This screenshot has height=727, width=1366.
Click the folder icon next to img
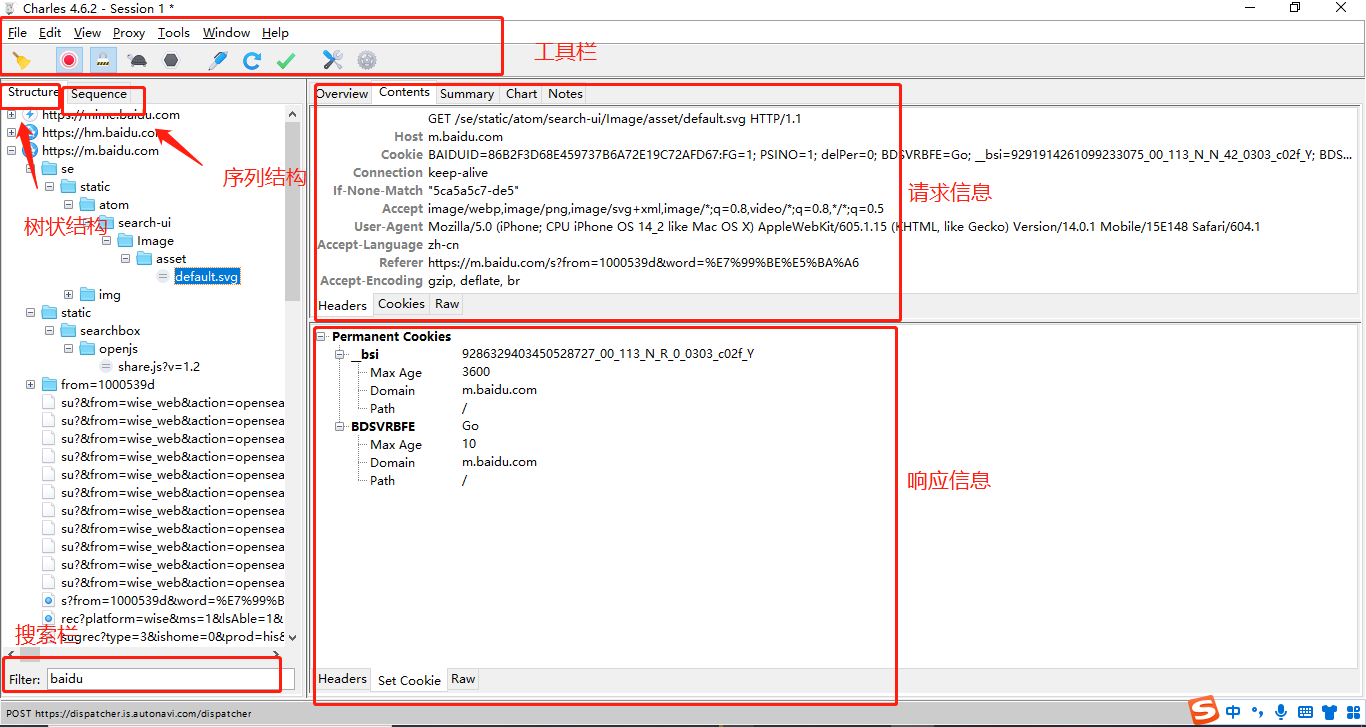(x=87, y=295)
